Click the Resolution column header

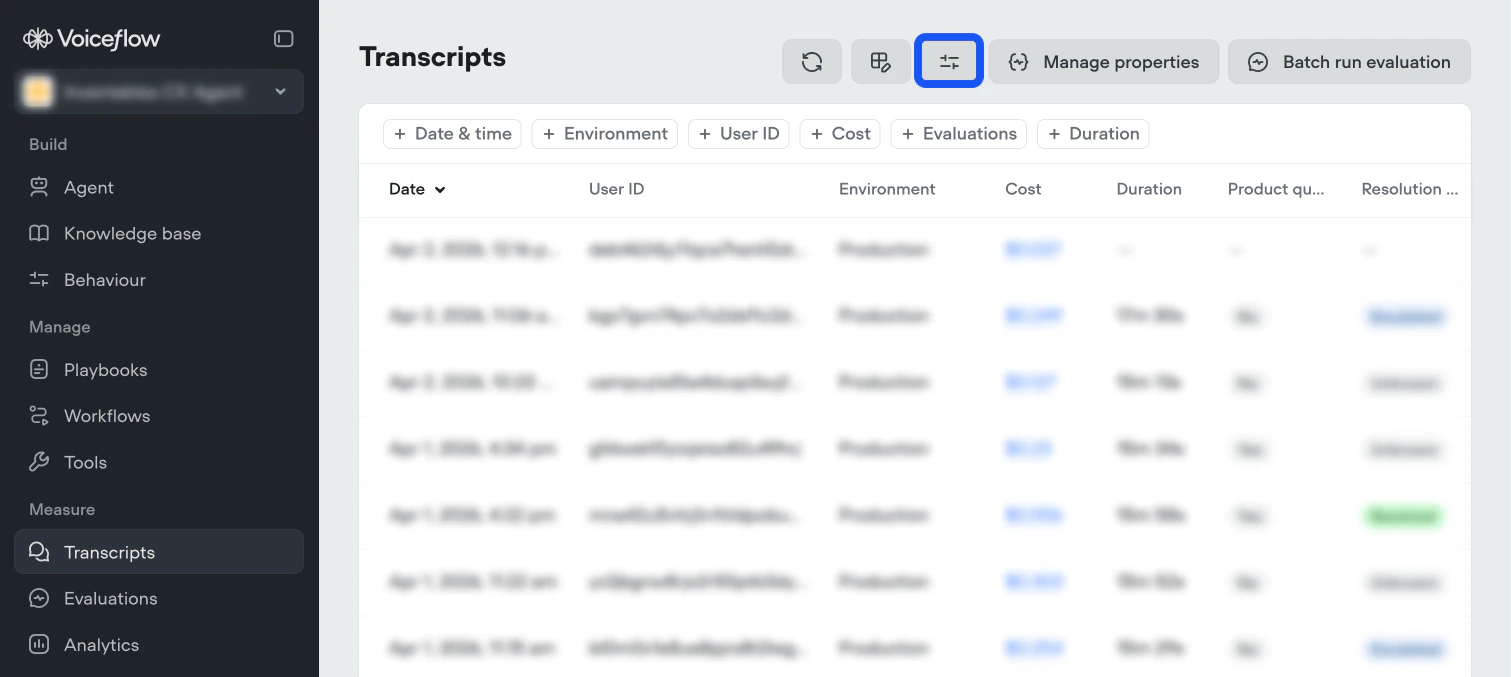point(1409,189)
